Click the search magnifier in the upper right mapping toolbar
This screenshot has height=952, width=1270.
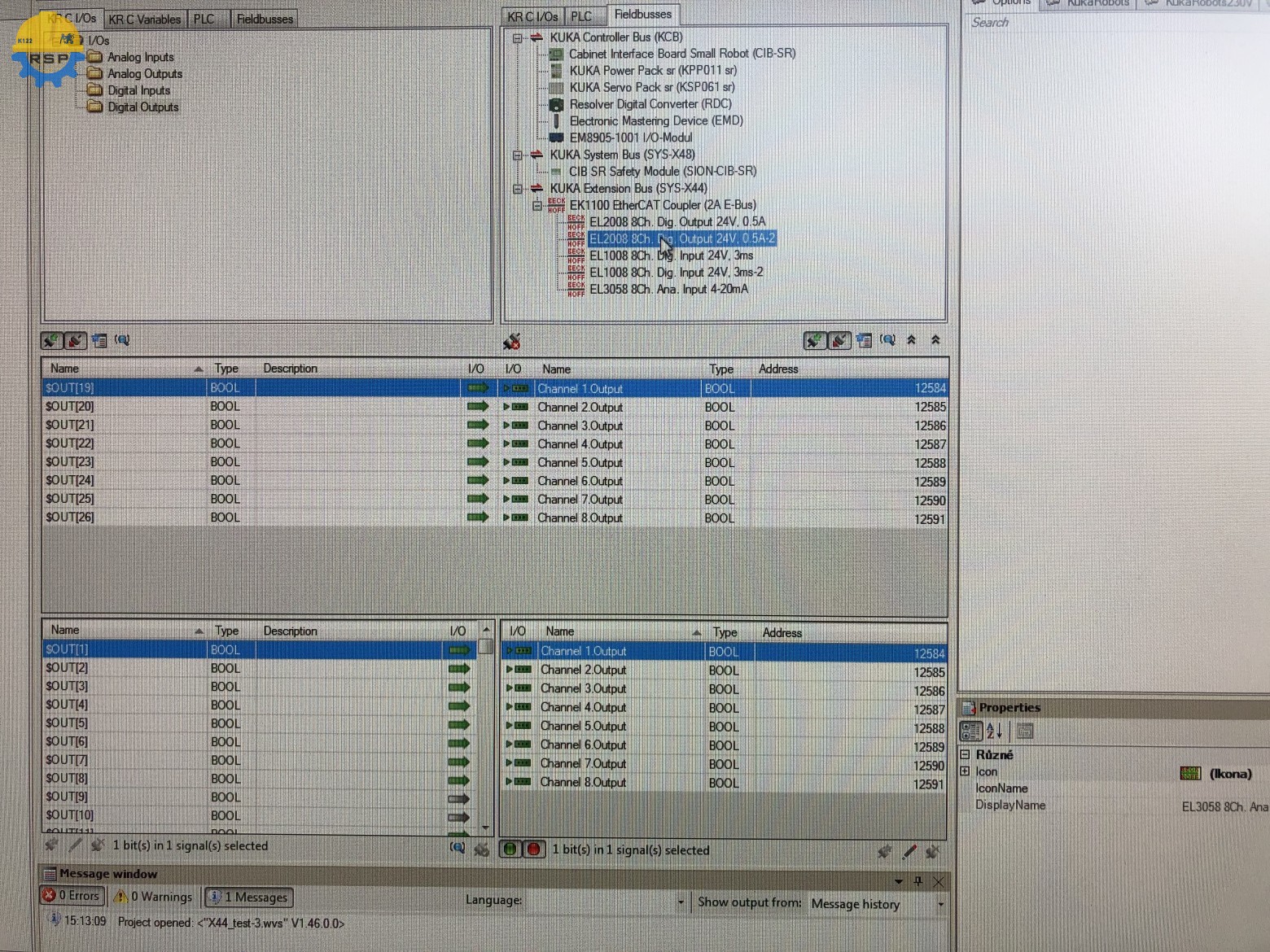click(x=887, y=340)
